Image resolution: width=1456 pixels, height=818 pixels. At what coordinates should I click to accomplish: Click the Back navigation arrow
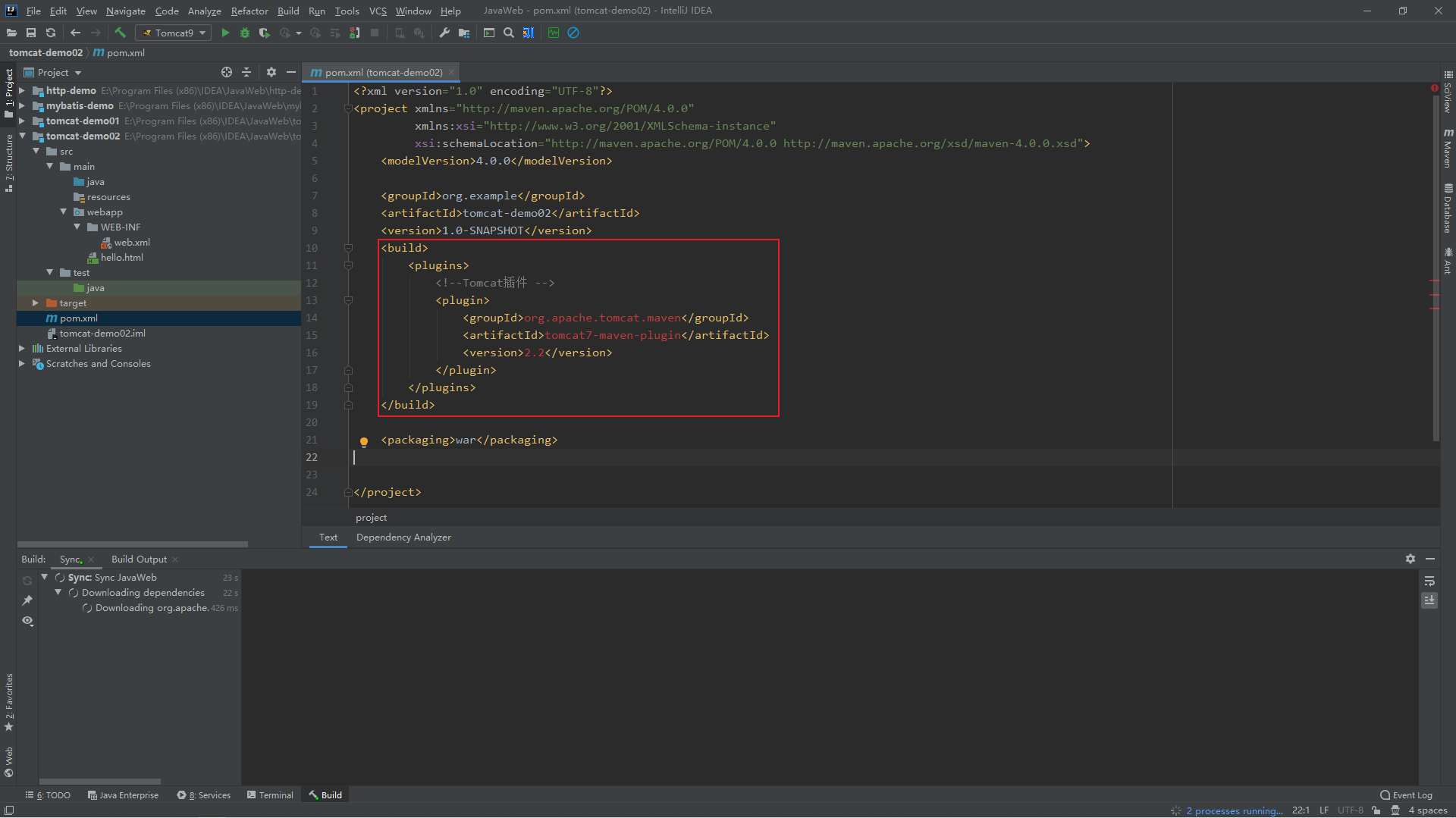75,33
